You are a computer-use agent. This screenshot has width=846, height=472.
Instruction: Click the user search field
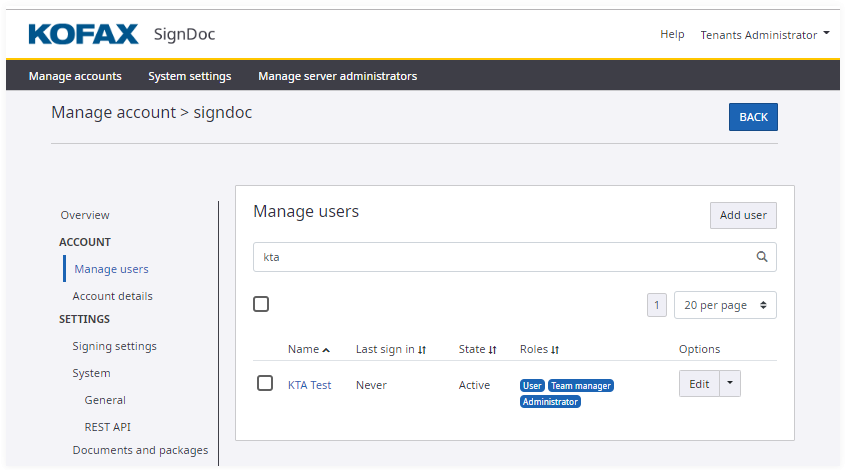(x=500, y=257)
